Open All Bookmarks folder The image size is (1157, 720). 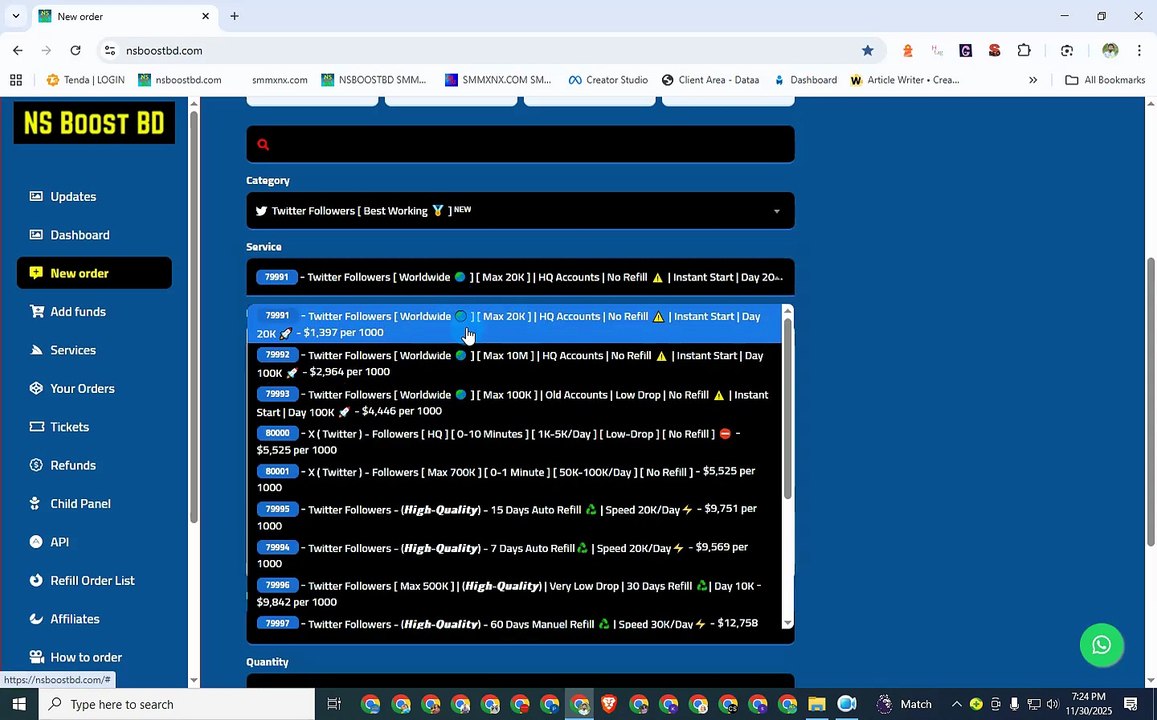pyautogui.click(x=1105, y=80)
